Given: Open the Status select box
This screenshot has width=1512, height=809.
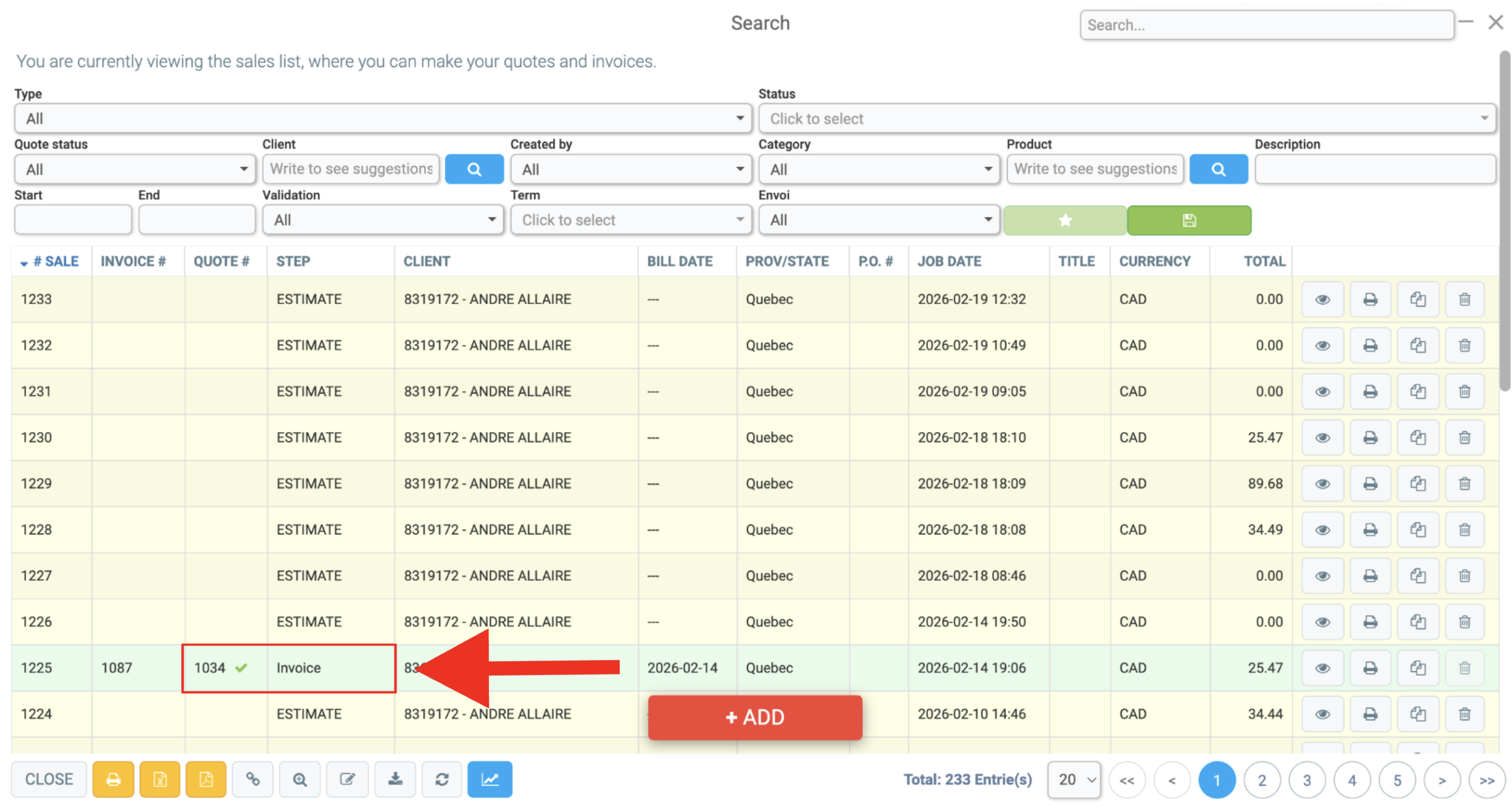Looking at the screenshot, I should tap(1127, 118).
